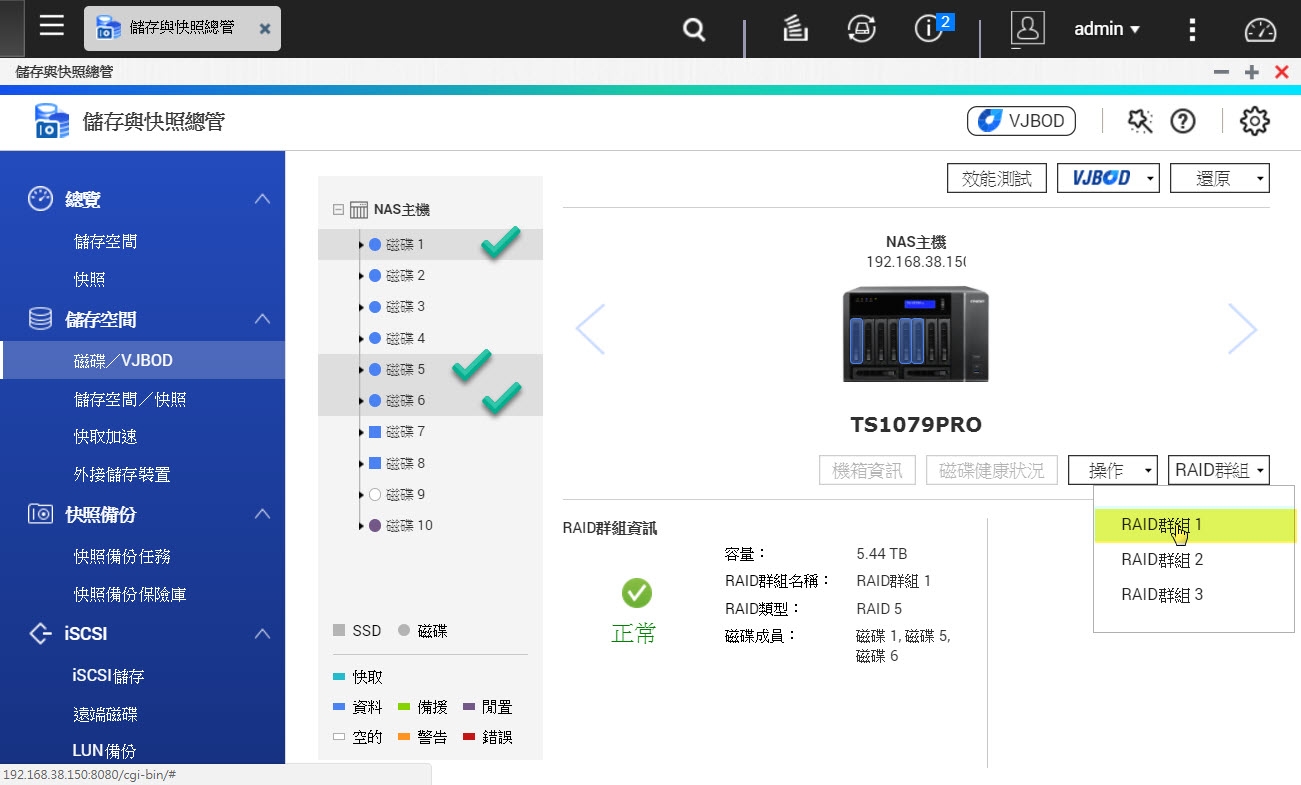Screen dimensions: 1301x785
Task: Open the 還原 dropdown
Action: [1220, 179]
